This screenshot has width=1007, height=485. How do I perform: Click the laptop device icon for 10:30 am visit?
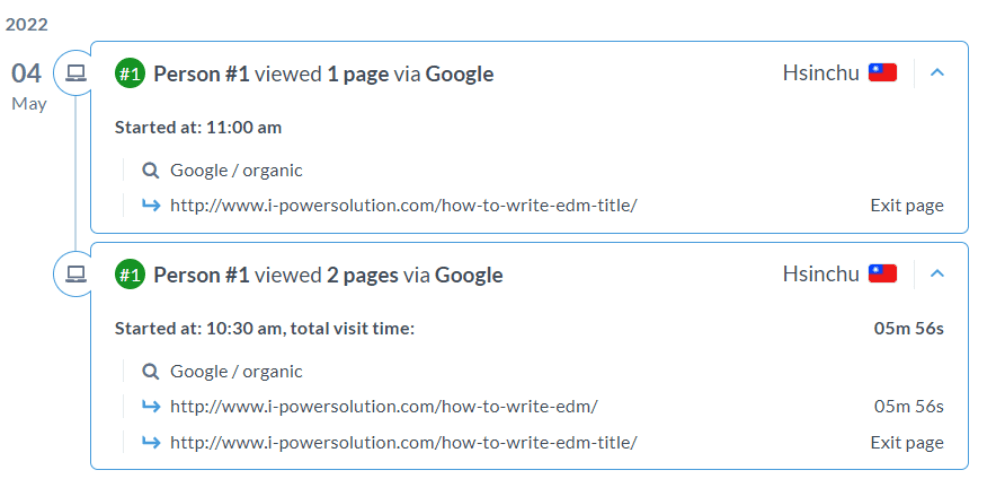pyautogui.click(x=76, y=275)
